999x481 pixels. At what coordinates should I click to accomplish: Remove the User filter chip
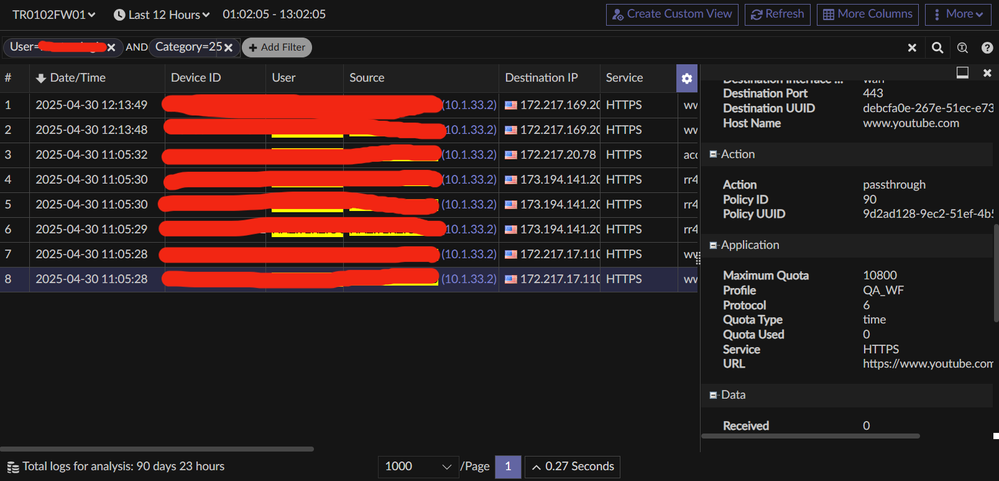click(x=111, y=47)
